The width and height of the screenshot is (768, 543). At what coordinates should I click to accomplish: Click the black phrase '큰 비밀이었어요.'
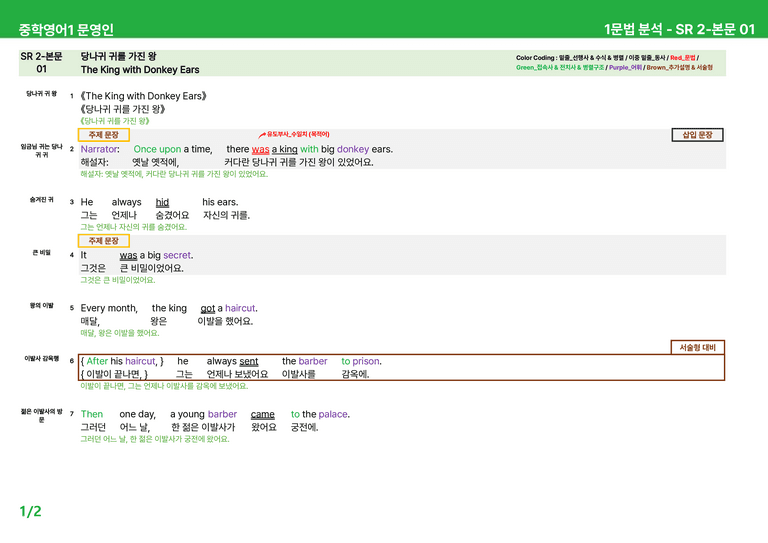pyautogui.click(x=152, y=268)
